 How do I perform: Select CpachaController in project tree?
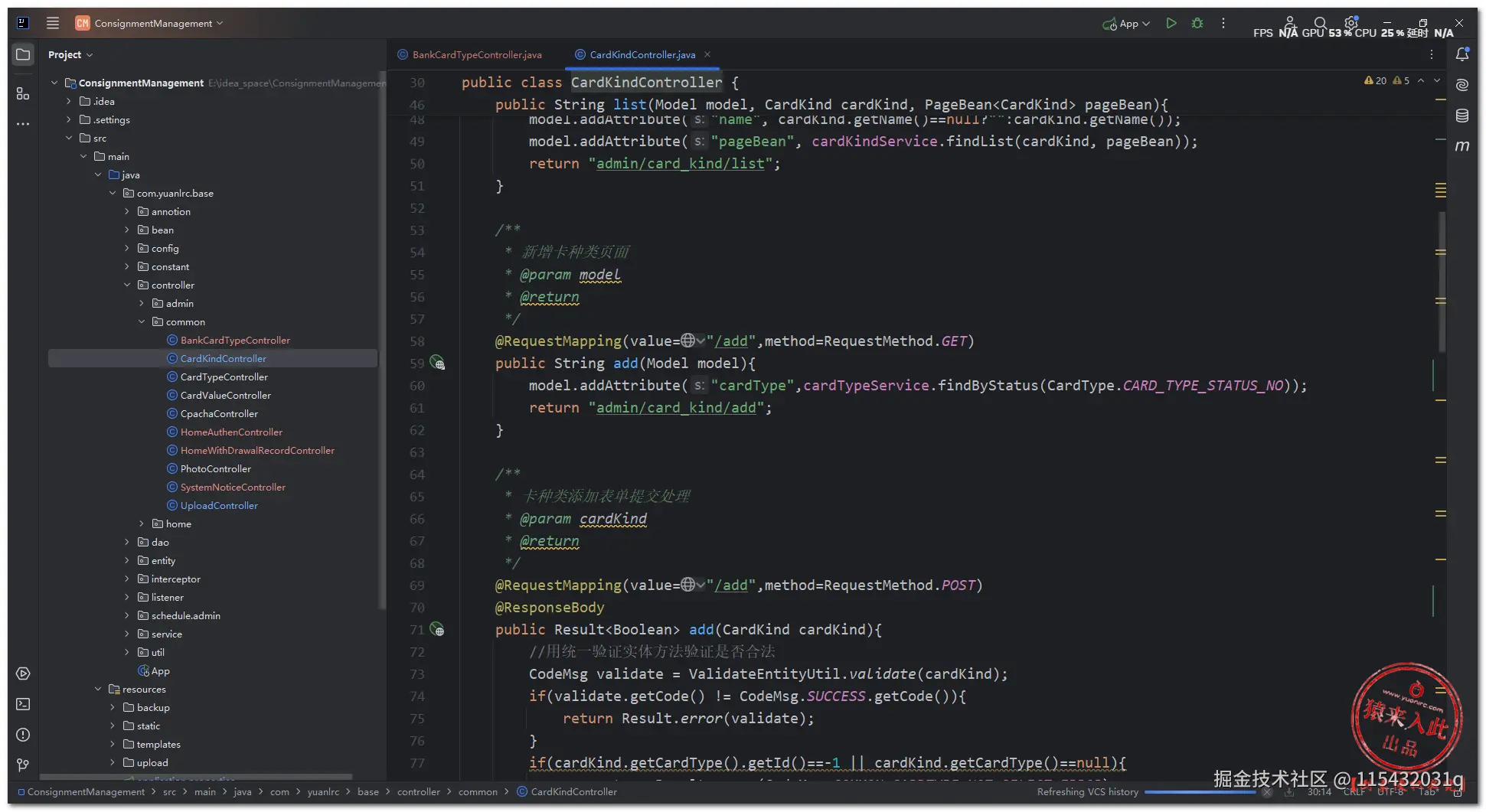(x=219, y=413)
